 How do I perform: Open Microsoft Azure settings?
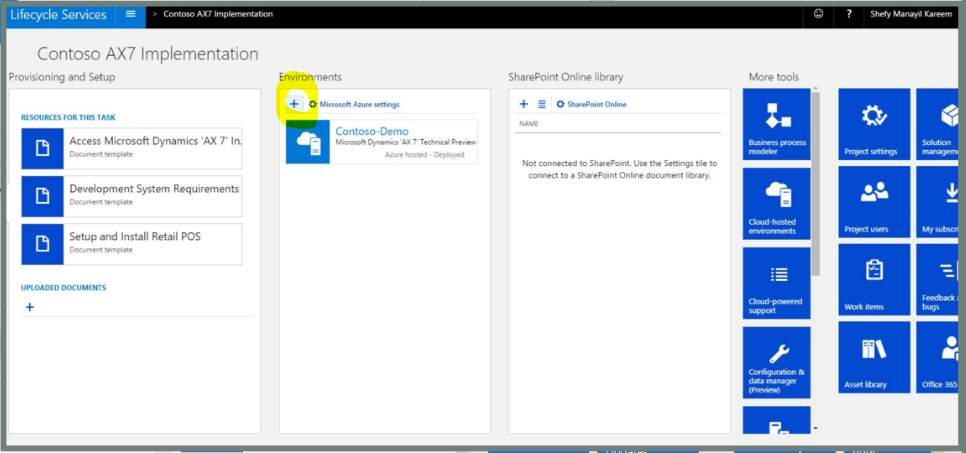click(359, 104)
